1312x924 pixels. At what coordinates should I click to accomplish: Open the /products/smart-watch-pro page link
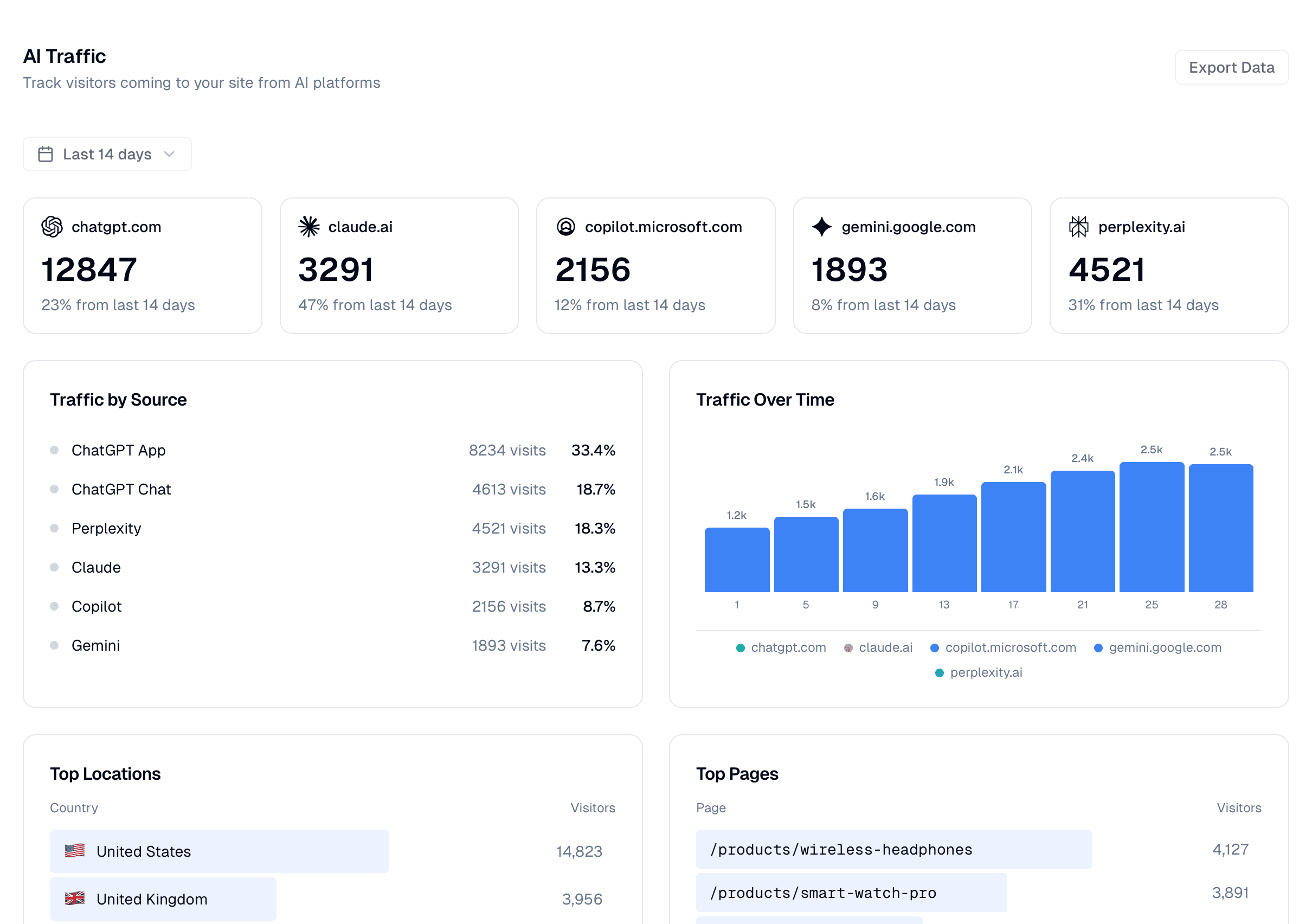(824, 893)
